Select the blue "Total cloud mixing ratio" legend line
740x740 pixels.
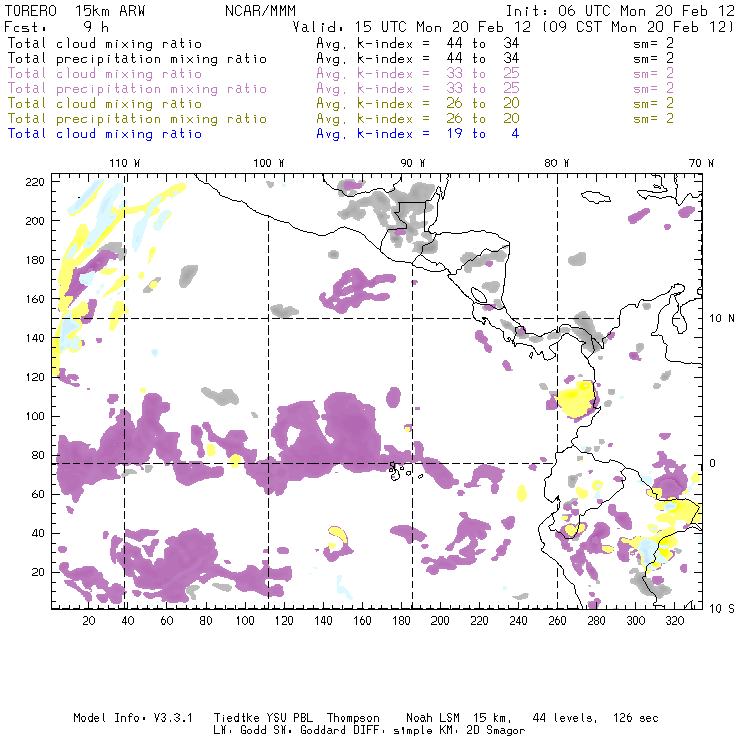105,134
